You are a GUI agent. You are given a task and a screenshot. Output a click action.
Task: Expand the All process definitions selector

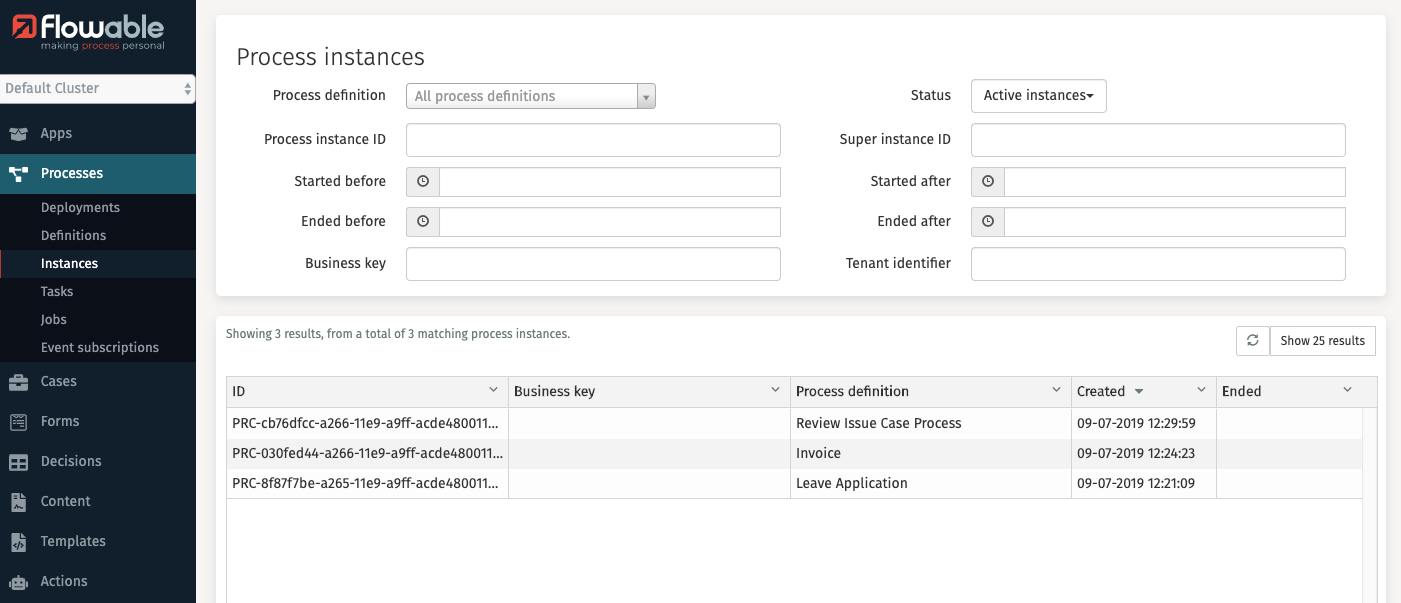click(646, 96)
